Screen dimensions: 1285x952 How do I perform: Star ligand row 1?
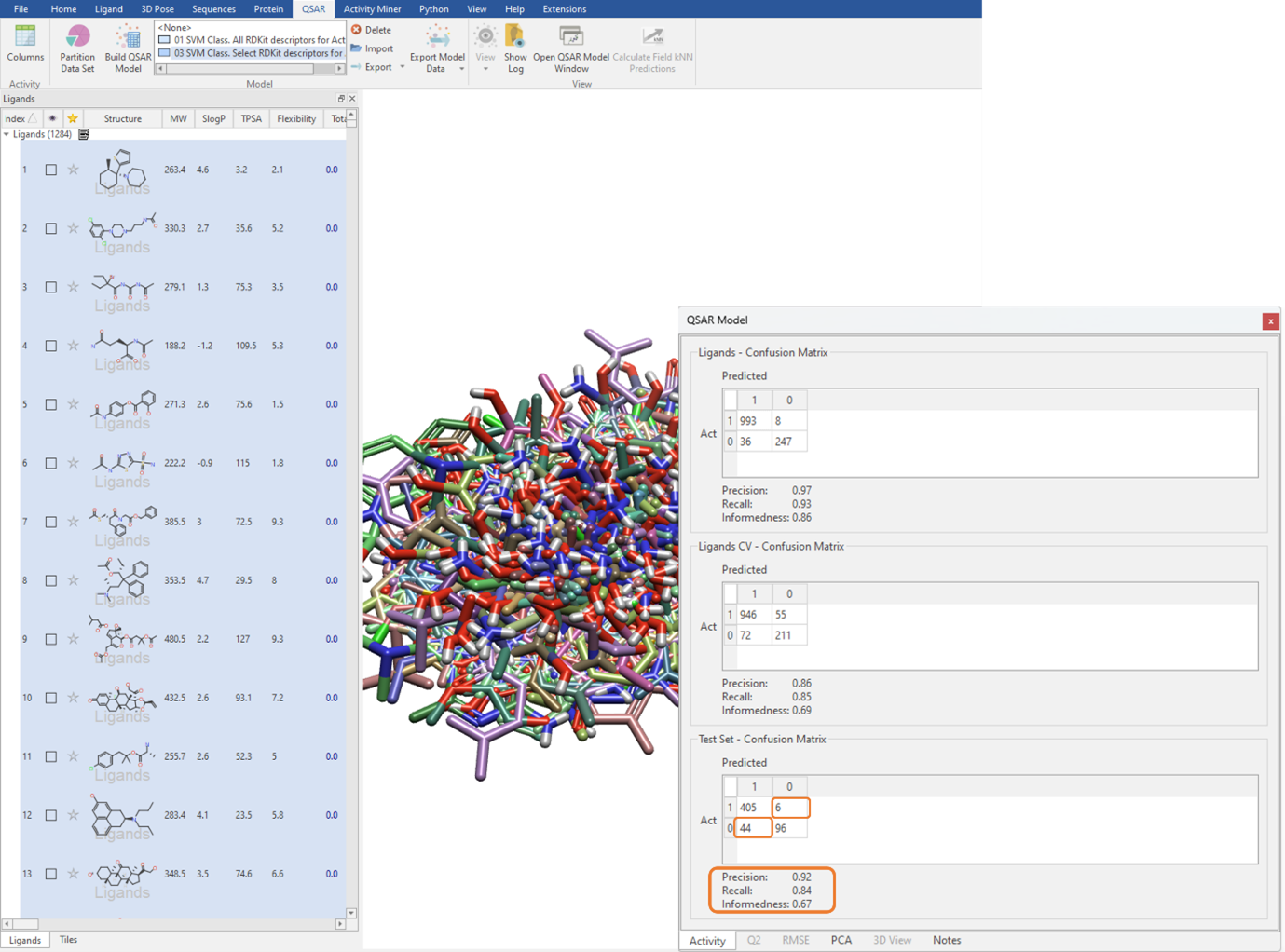[x=73, y=170]
